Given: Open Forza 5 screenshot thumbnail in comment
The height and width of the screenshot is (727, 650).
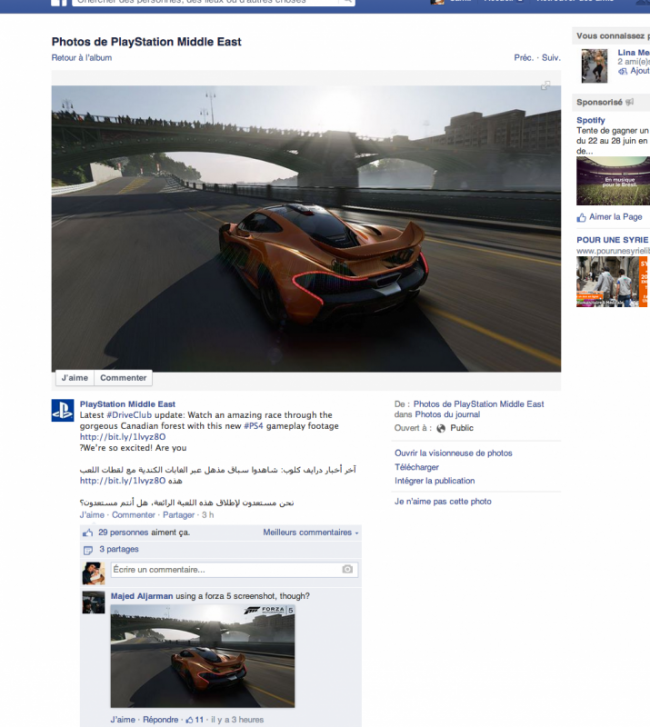Looking at the screenshot, I should tap(203, 656).
